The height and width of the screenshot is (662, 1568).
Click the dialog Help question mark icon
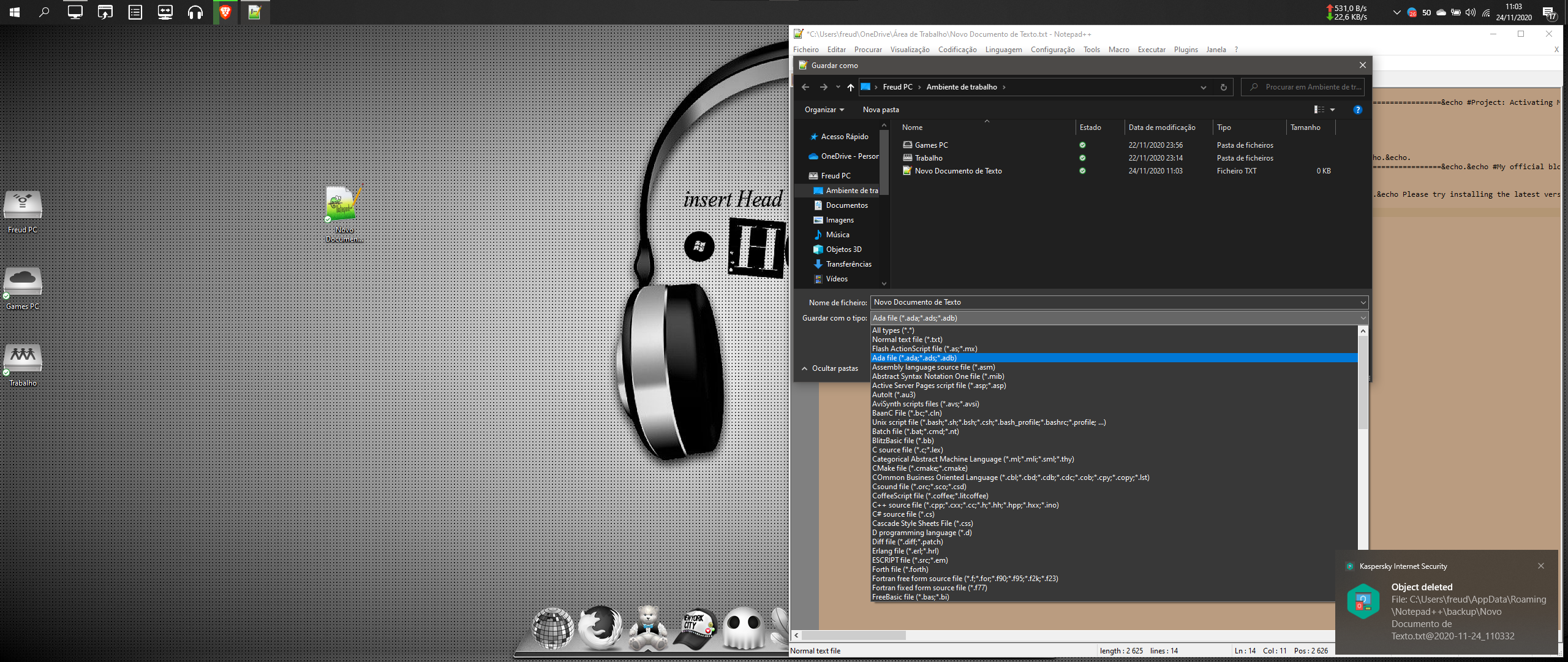pos(1357,110)
